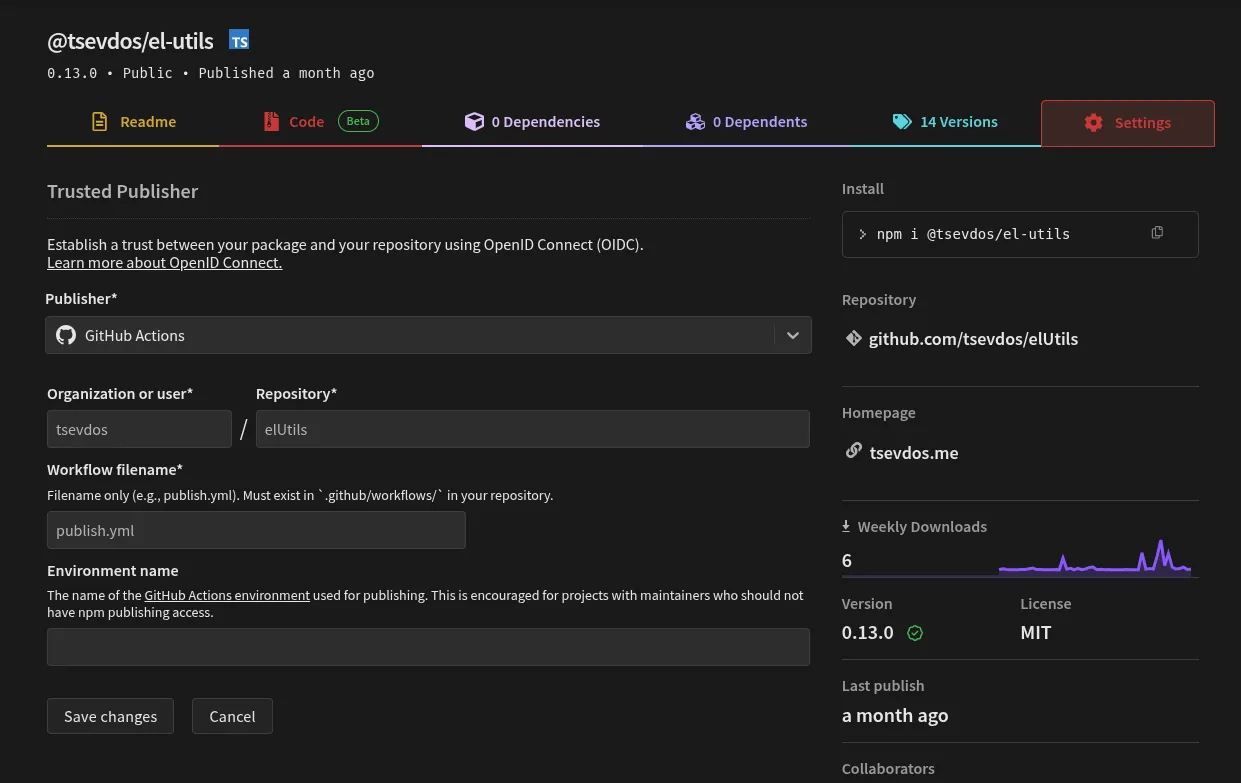This screenshot has width=1241, height=783.
Task: Click the homepage link icon
Action: tap(853, 451)
